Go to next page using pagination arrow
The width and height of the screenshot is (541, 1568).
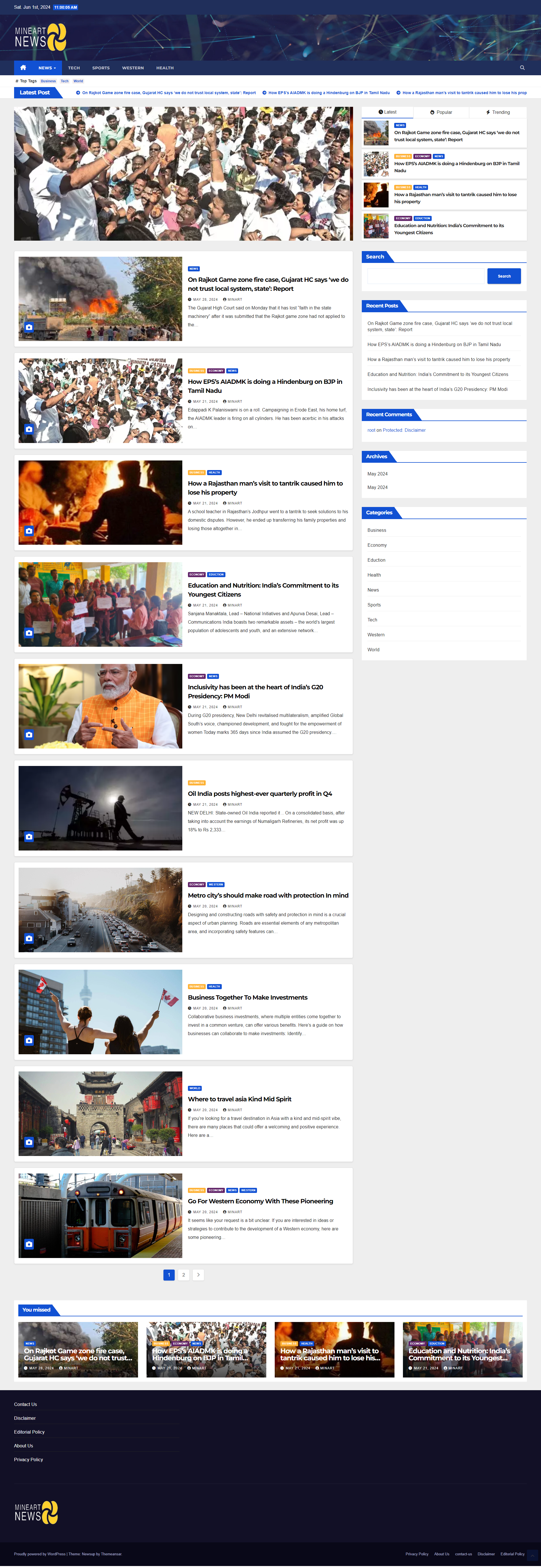click(198, 1275)
